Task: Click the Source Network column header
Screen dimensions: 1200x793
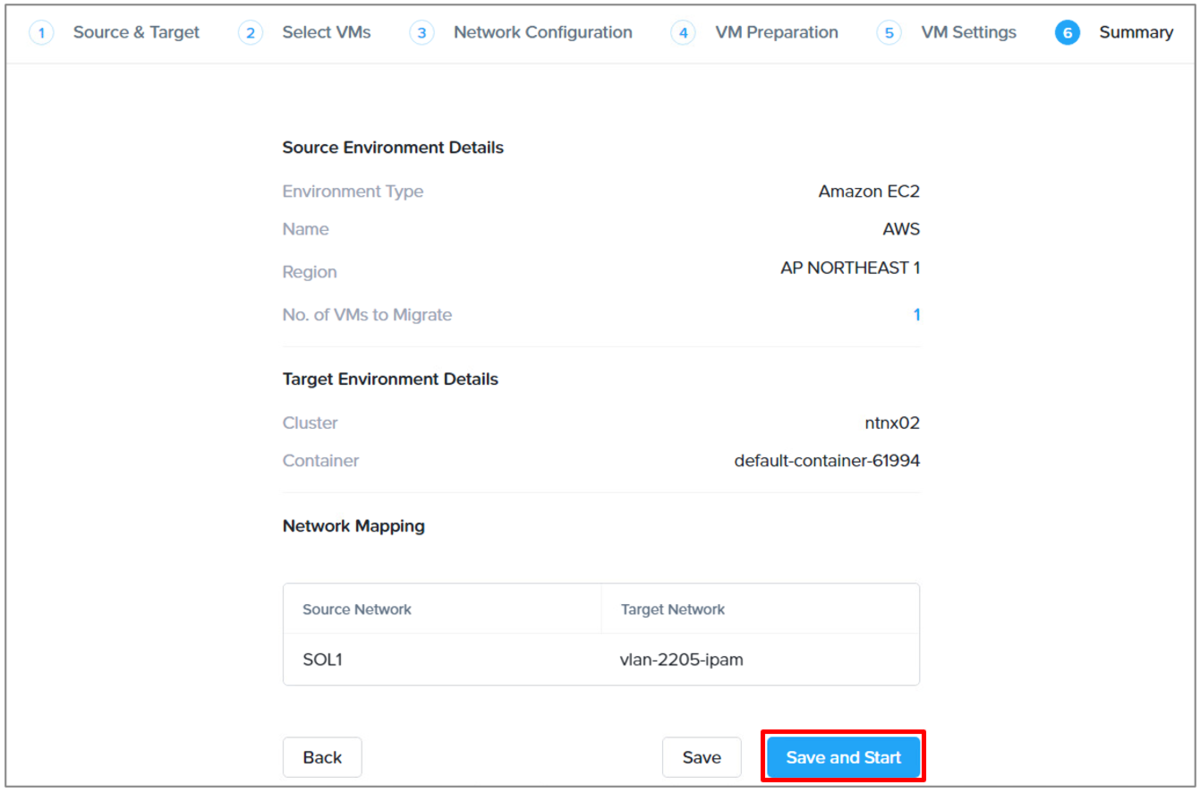Action: click(x=357, y=609)
